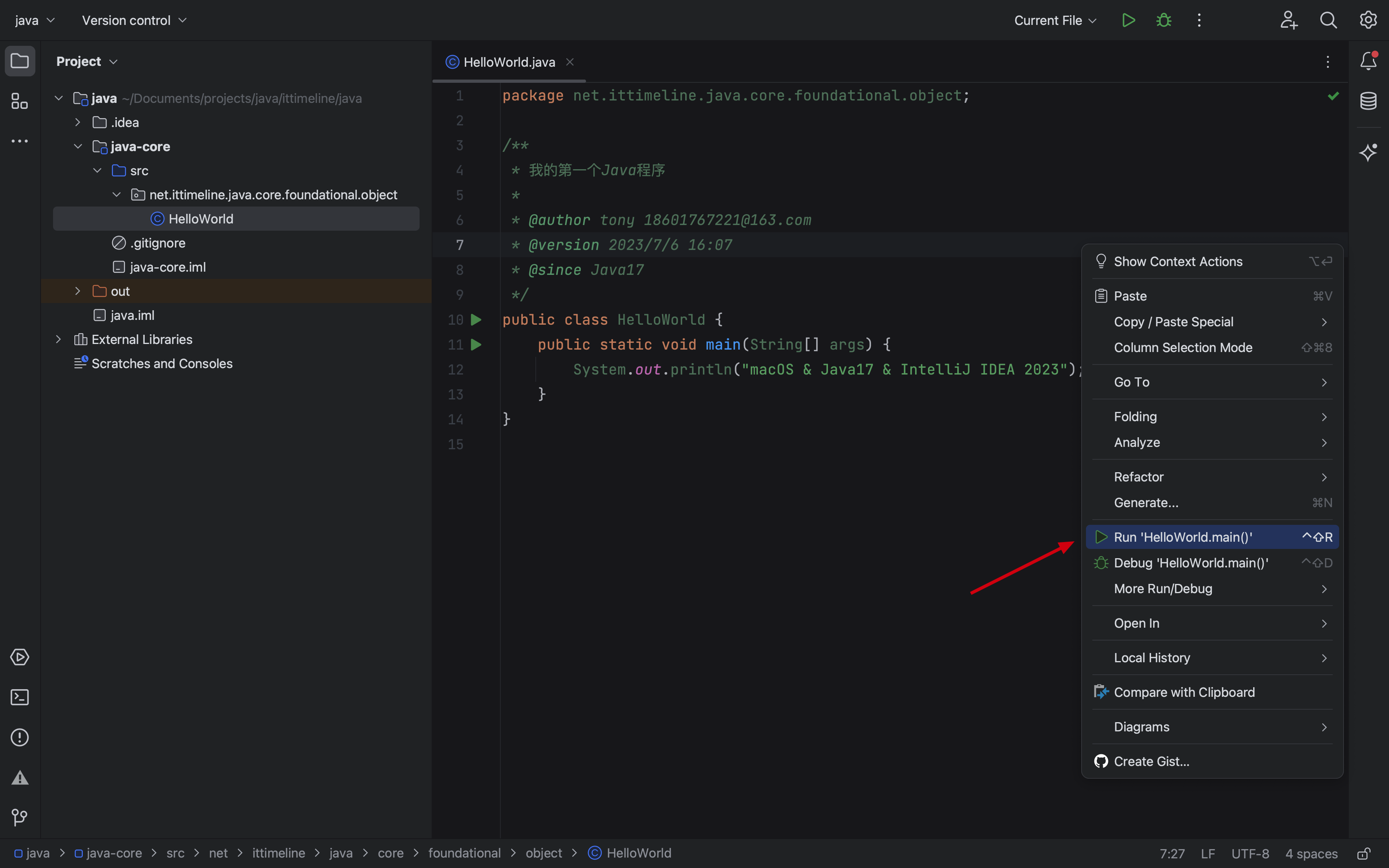Toggle the read-only lock icon in status bar
The image size is (1389, 868).
pos(1364,854)
